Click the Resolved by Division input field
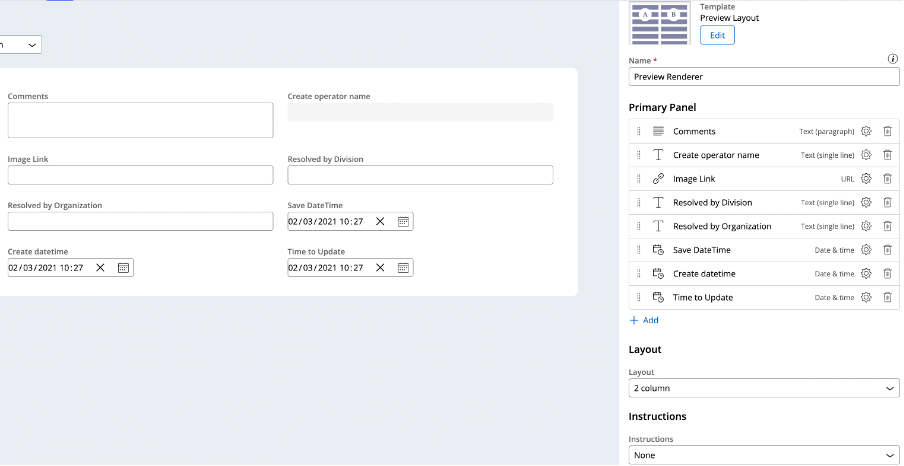Screen dimensions: 904x466 (x=420, y=175)
